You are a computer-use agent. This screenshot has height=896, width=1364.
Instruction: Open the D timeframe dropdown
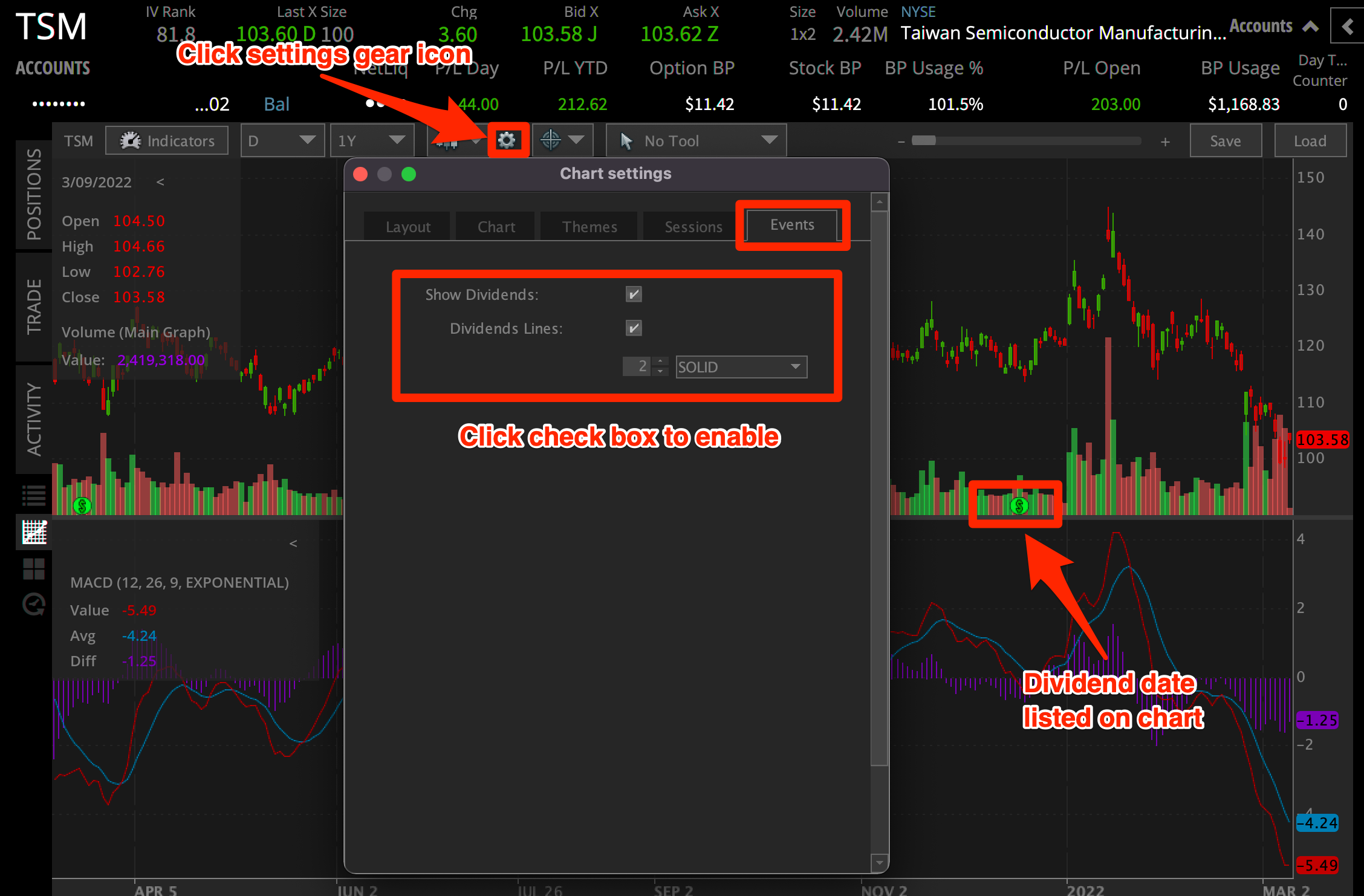pos(282,140)
